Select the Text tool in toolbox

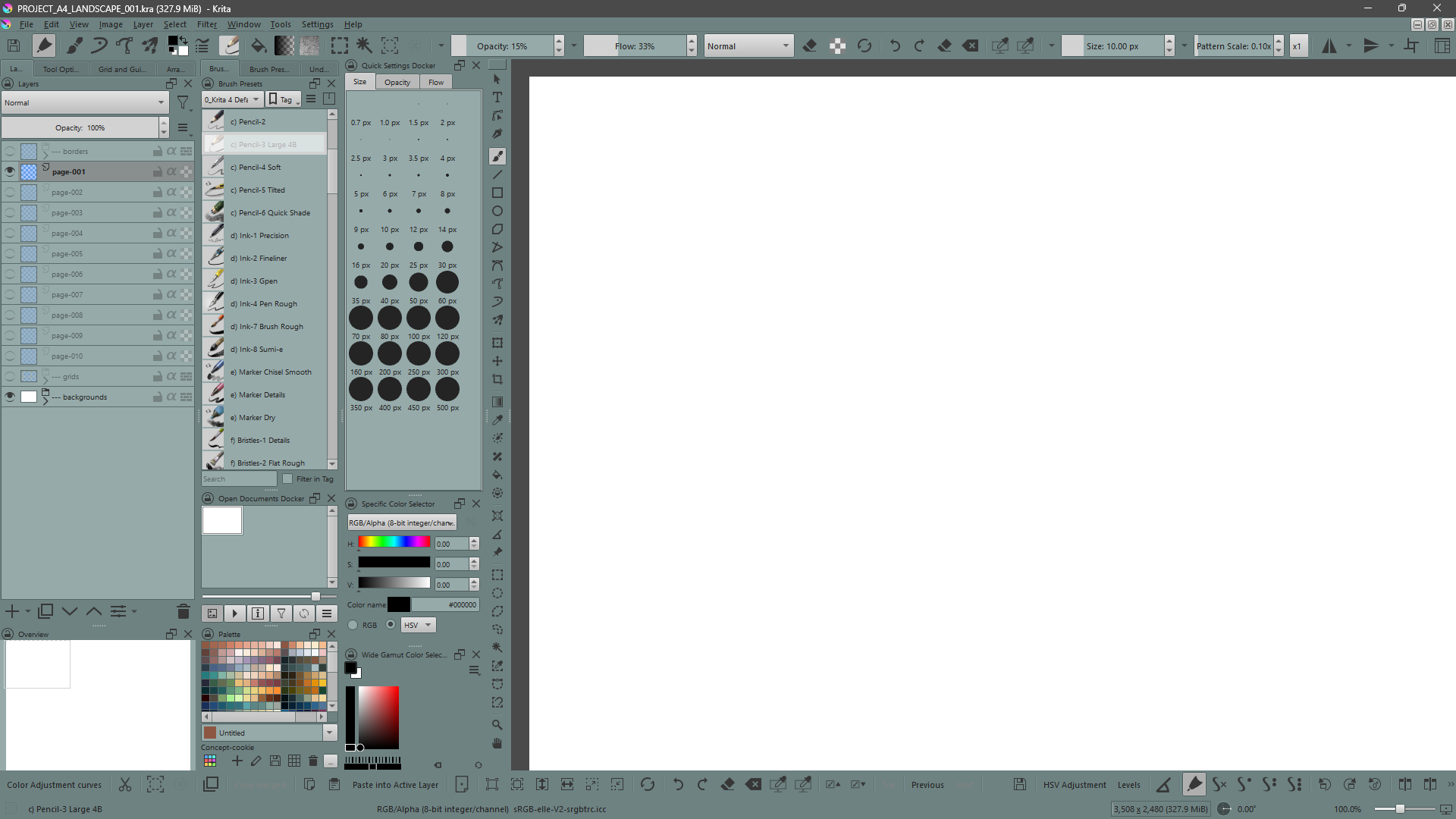[497, 97]
